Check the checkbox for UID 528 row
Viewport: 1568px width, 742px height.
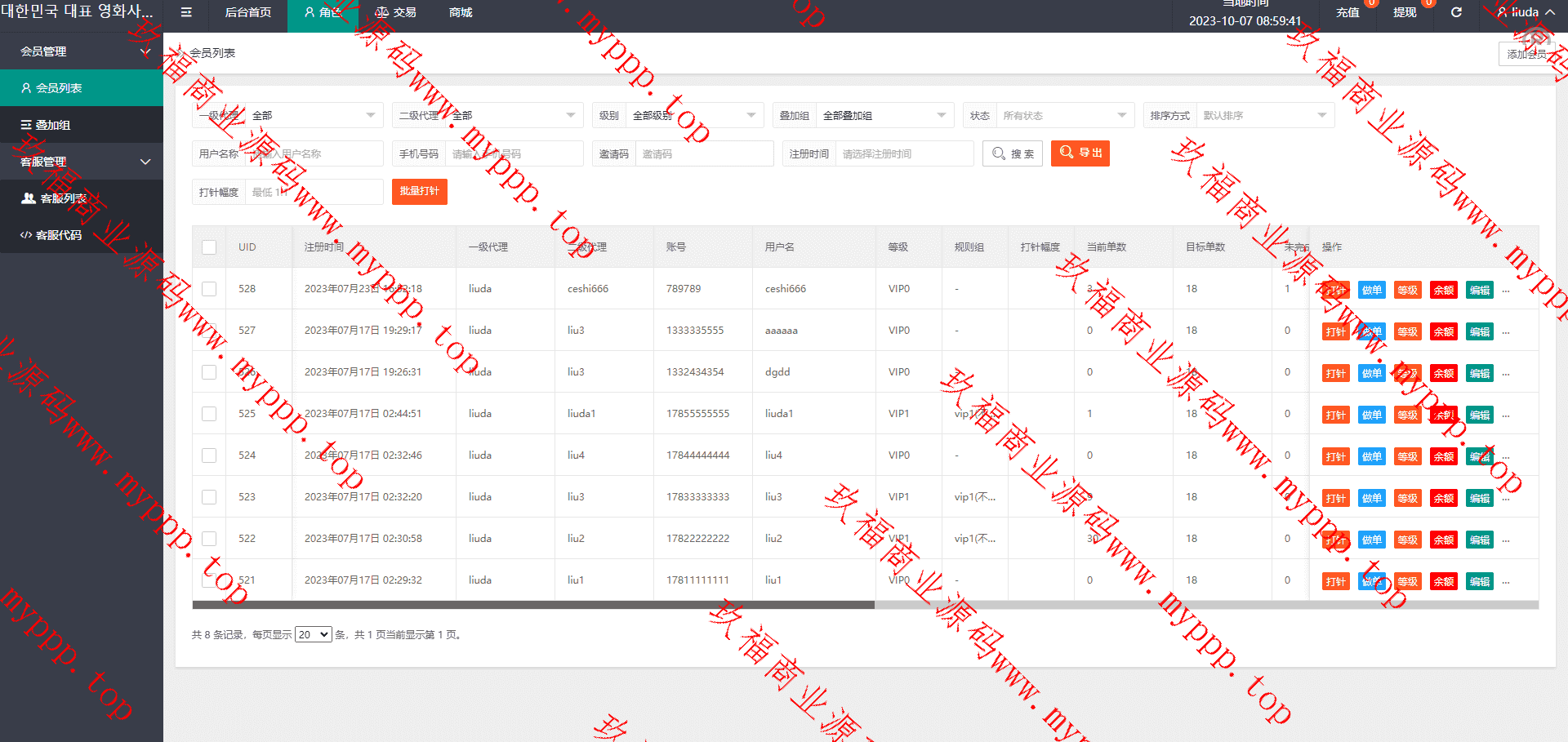pos(209,289)
